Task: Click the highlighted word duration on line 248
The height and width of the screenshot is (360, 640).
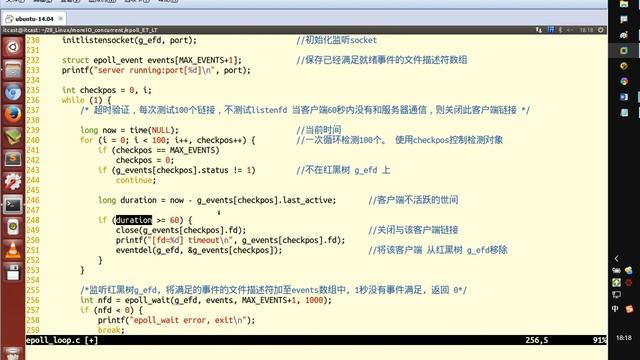Action: (133, 220)
